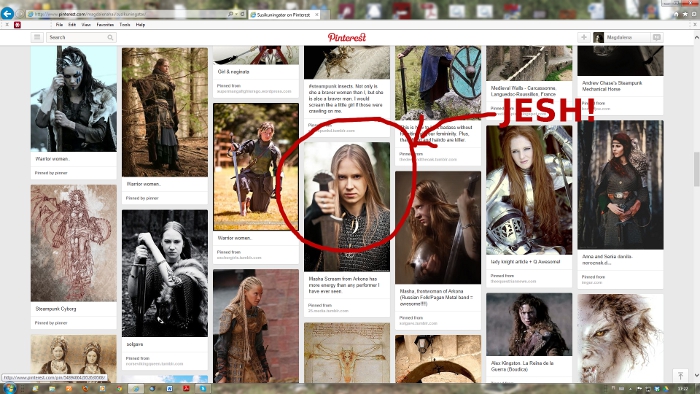The width and height of the screenshot is (700, 394).
Task: Open the Windows Start button
Action: 9,388
